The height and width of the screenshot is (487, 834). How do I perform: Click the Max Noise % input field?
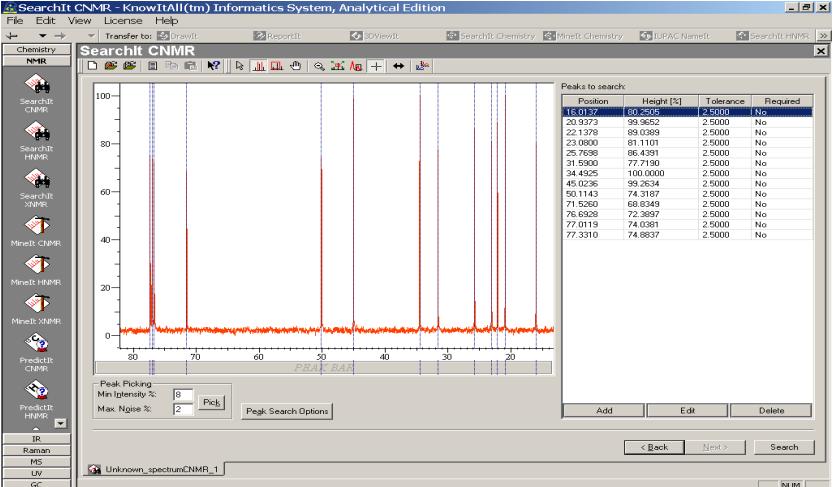183,409
